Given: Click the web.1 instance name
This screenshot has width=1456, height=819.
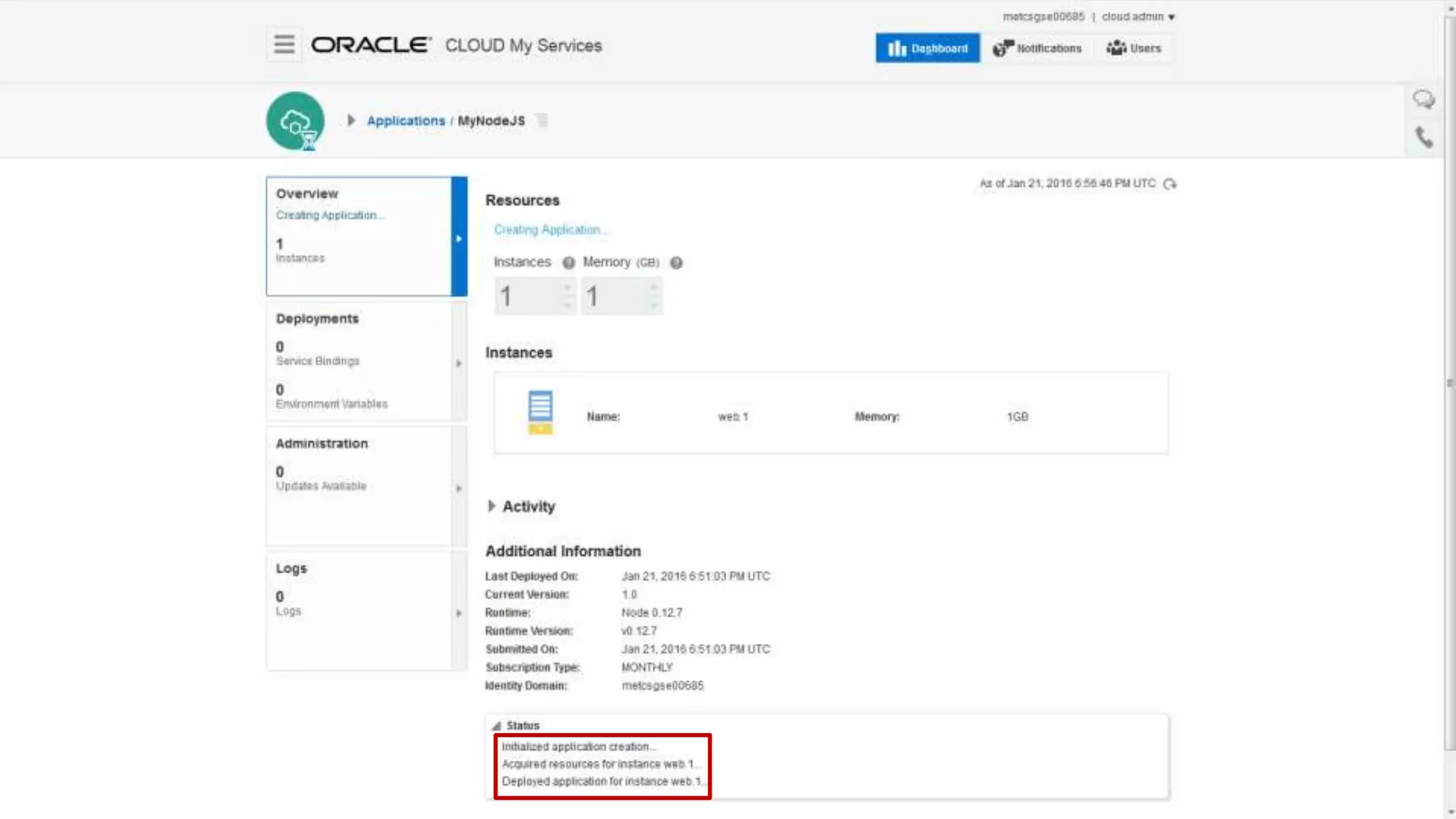Looking at the screenshot, I should click(x=733, y=417).
